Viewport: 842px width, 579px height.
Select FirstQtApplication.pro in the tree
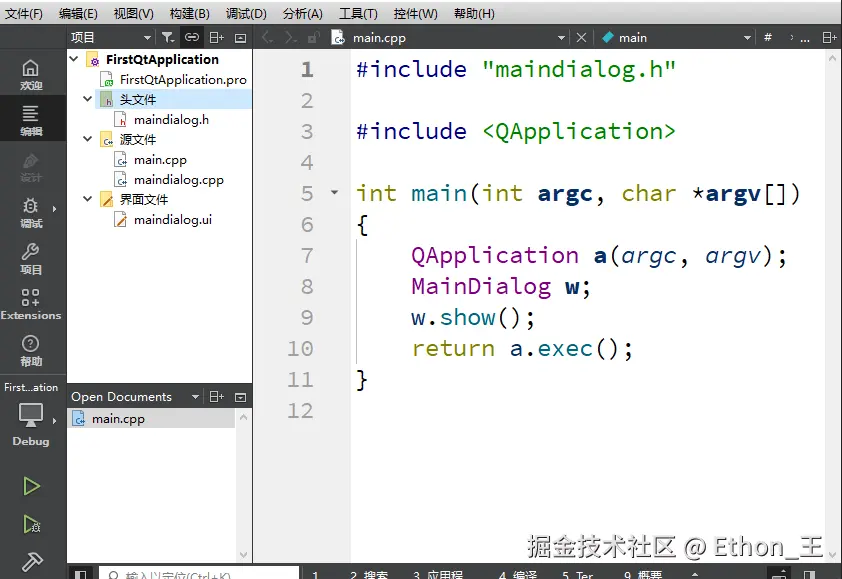click(x=183, y=79)
